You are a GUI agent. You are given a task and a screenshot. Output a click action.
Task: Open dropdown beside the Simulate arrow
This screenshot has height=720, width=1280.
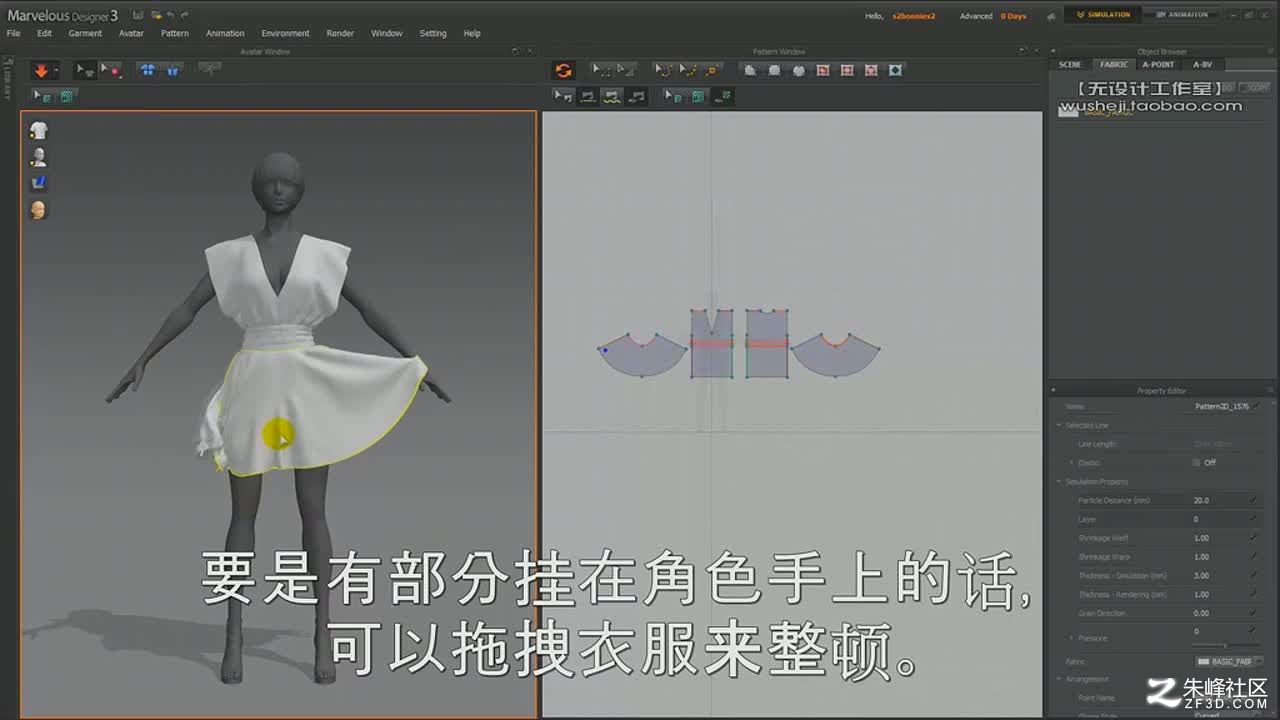pos(56,71)
